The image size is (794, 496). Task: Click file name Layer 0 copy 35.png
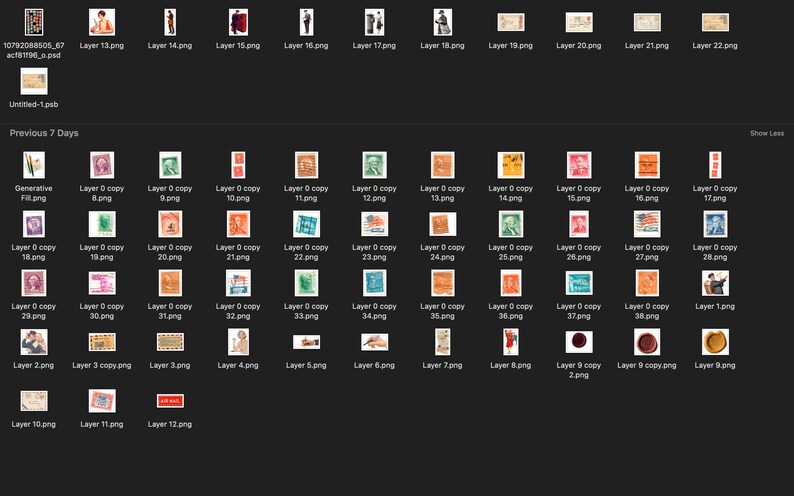(x=442, y=311)
